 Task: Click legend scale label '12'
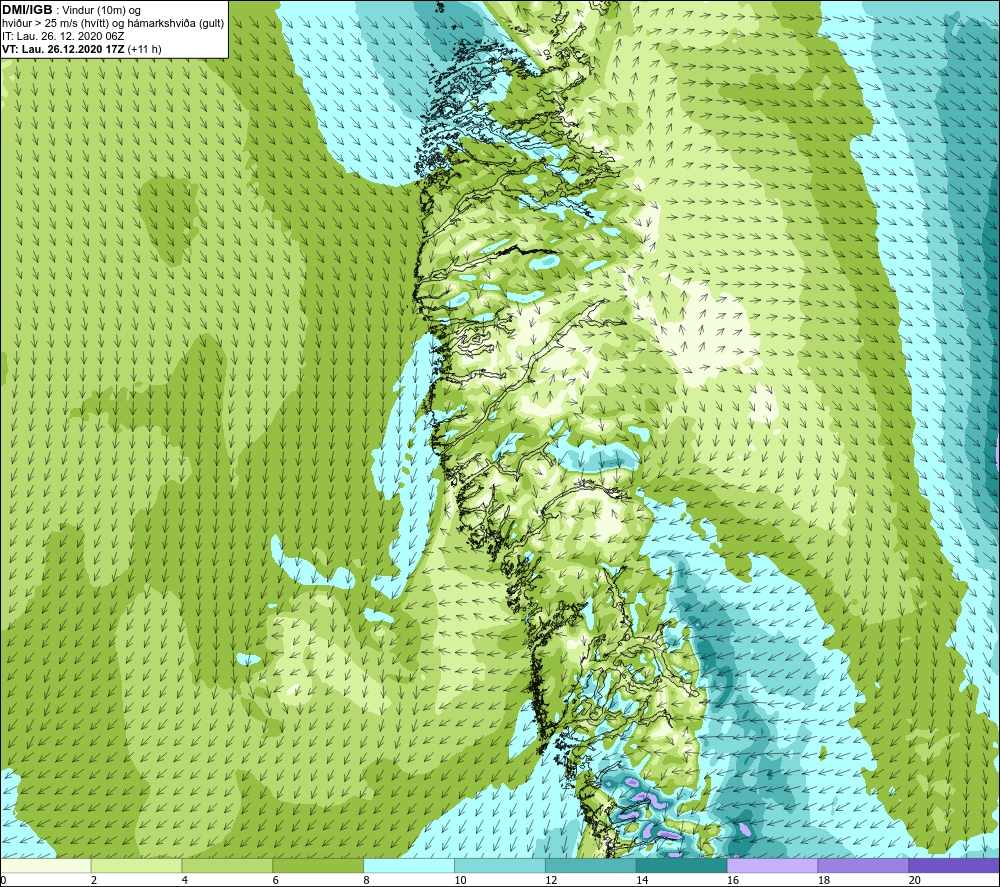click(551, 880)
